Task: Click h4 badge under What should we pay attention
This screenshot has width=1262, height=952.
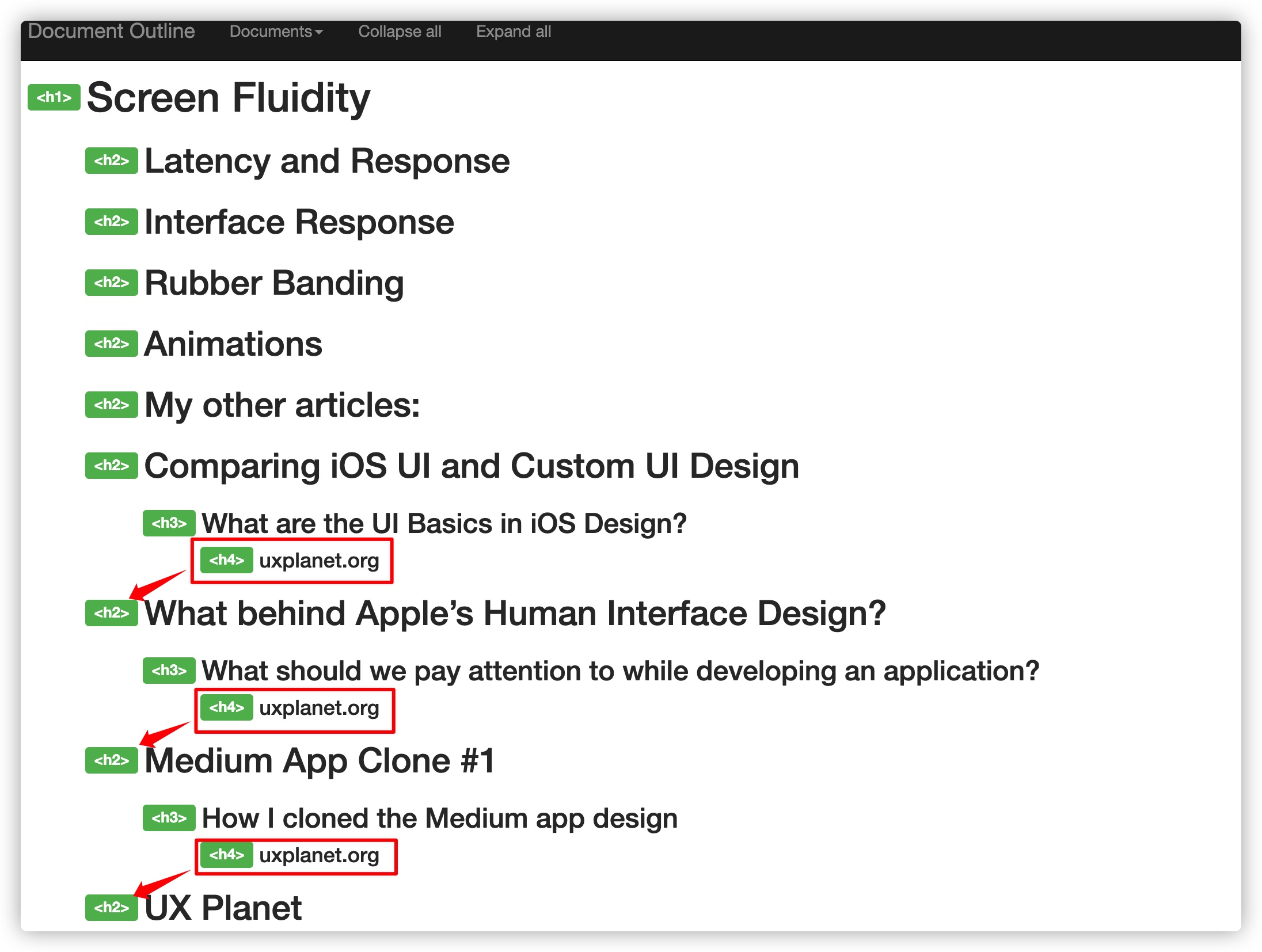Action: click(227, 707)
